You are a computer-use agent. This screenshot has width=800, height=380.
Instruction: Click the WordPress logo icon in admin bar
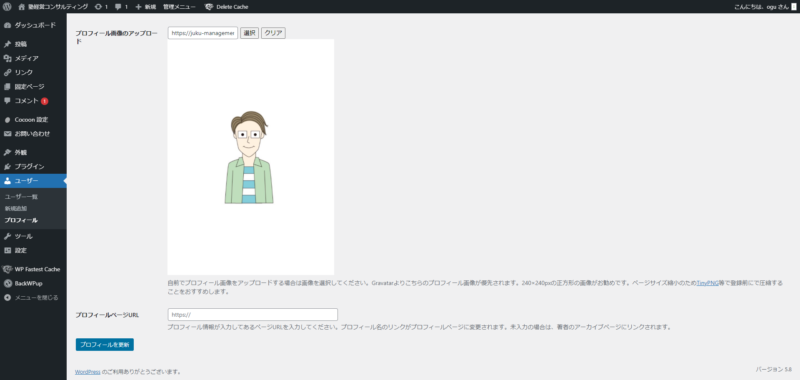pos(7,7)
